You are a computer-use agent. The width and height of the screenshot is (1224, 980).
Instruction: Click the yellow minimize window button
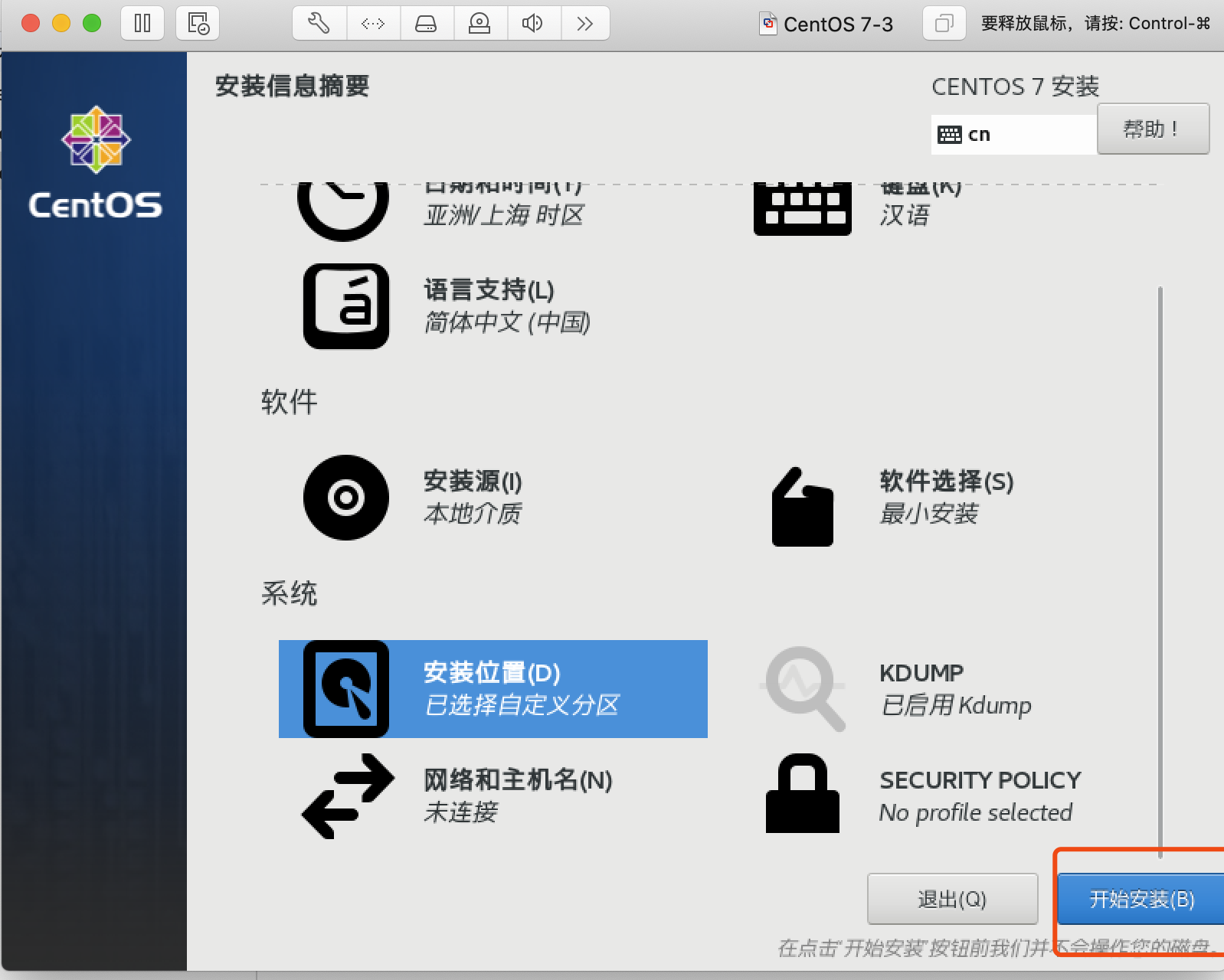(61, 24)
